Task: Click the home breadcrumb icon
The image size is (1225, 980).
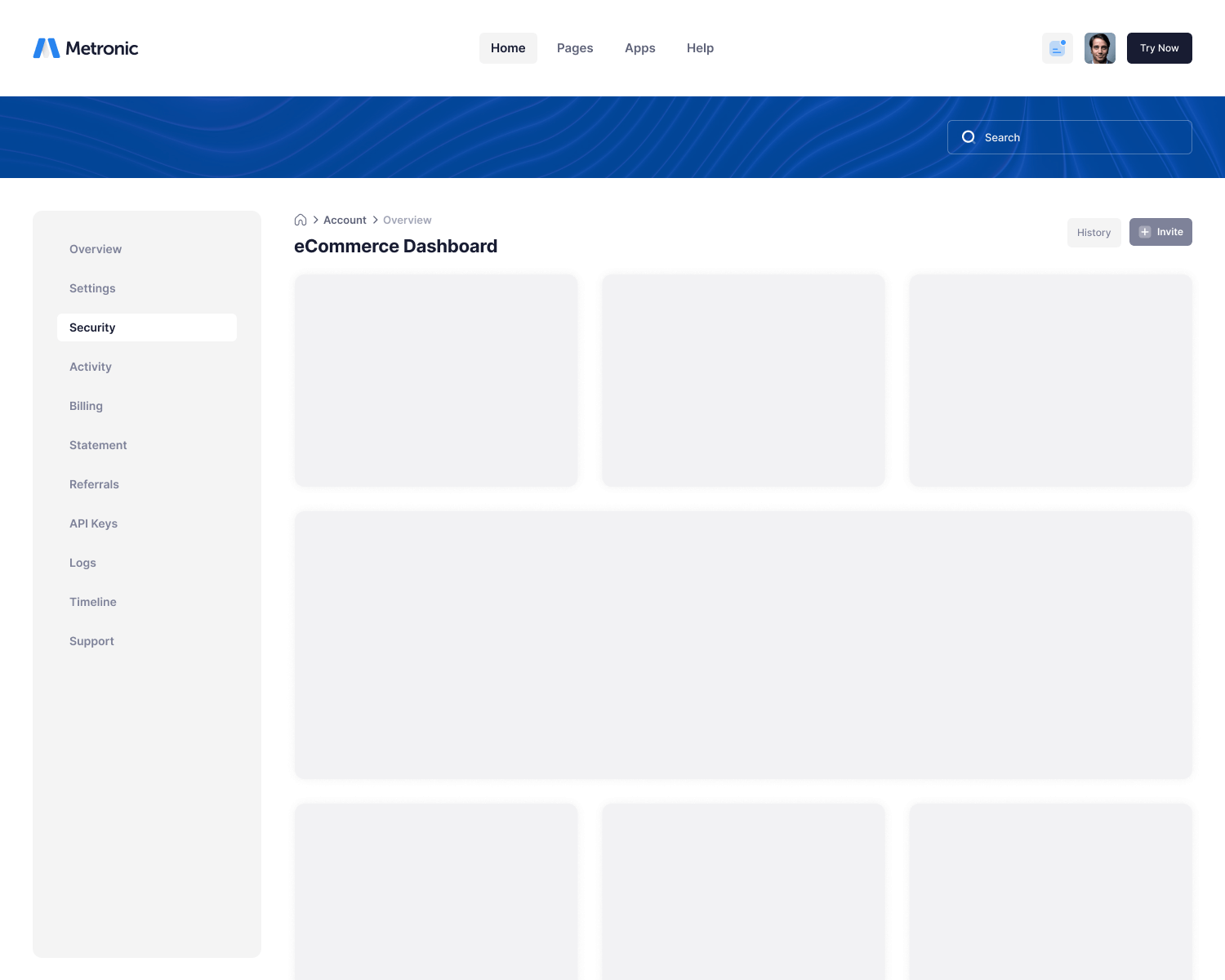Action: tap(301, 220)
